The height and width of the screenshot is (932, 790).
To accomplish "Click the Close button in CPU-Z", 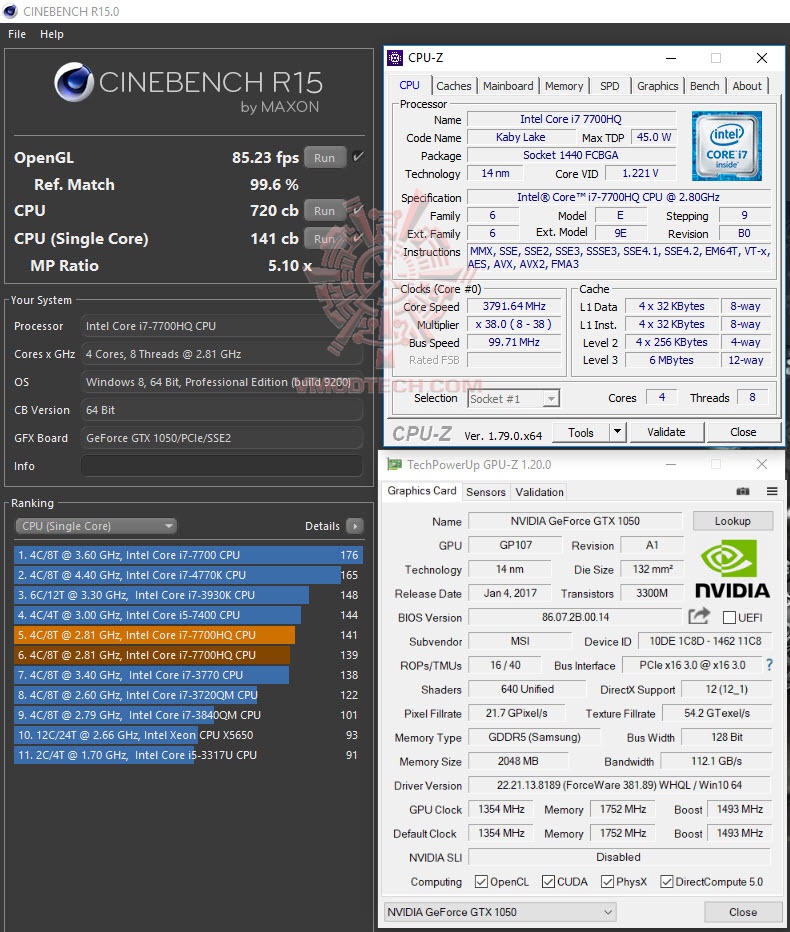I will [x=743, y=432].
